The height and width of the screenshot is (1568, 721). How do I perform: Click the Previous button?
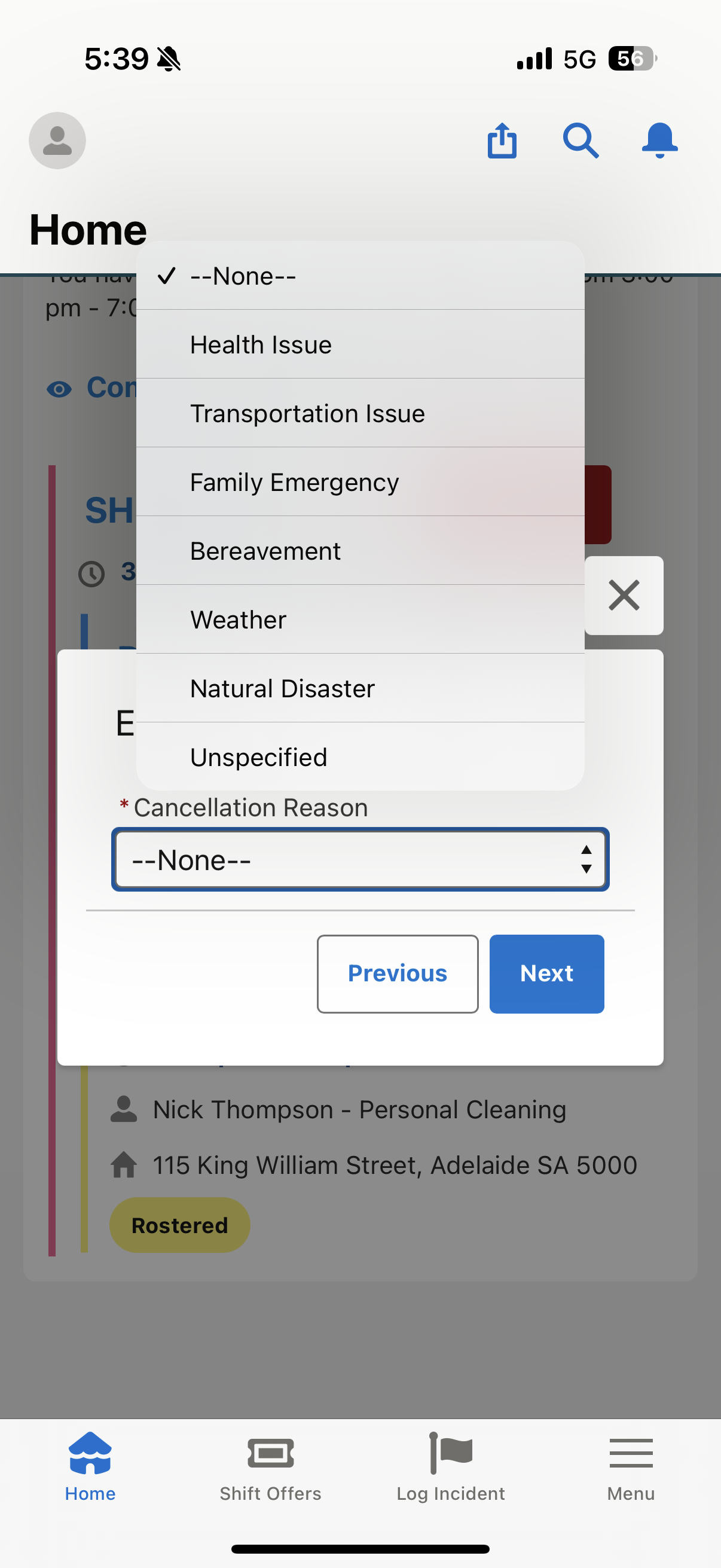click(x=398, y=974)
